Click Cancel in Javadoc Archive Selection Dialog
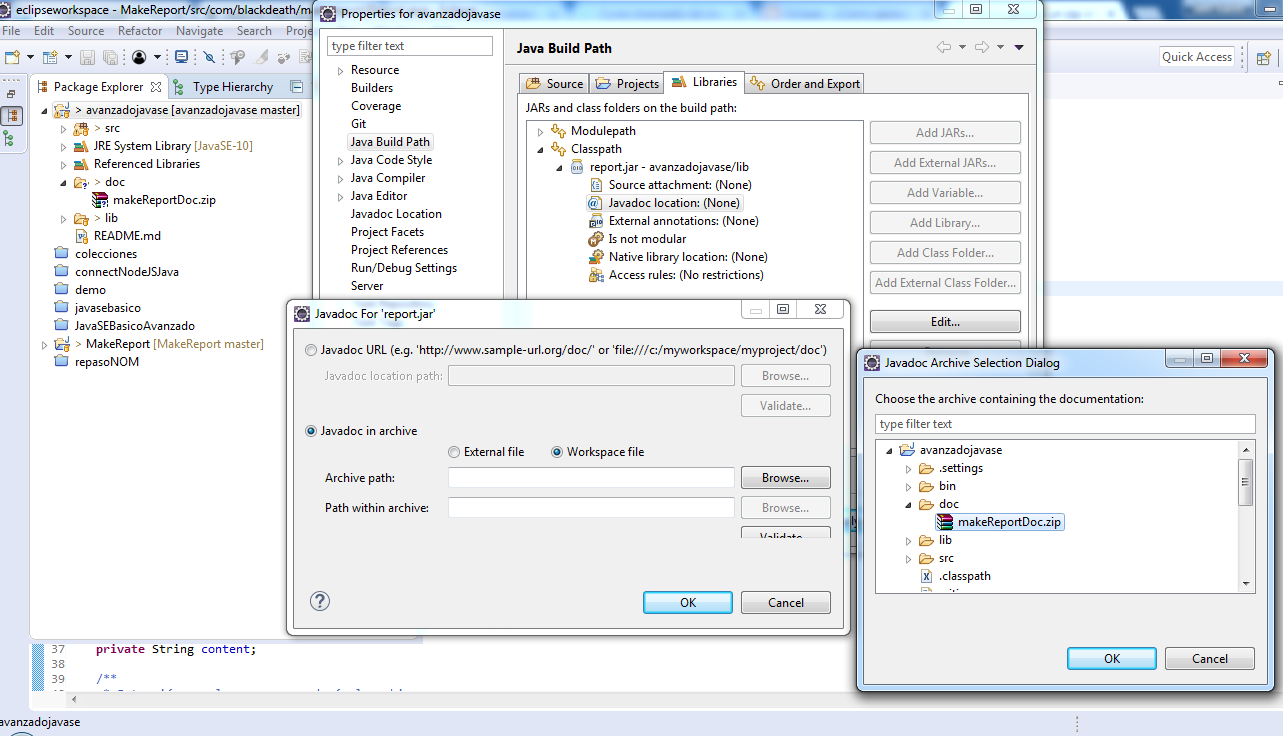Screen dimensions: 1283x736 click(x=1210, y=658)
